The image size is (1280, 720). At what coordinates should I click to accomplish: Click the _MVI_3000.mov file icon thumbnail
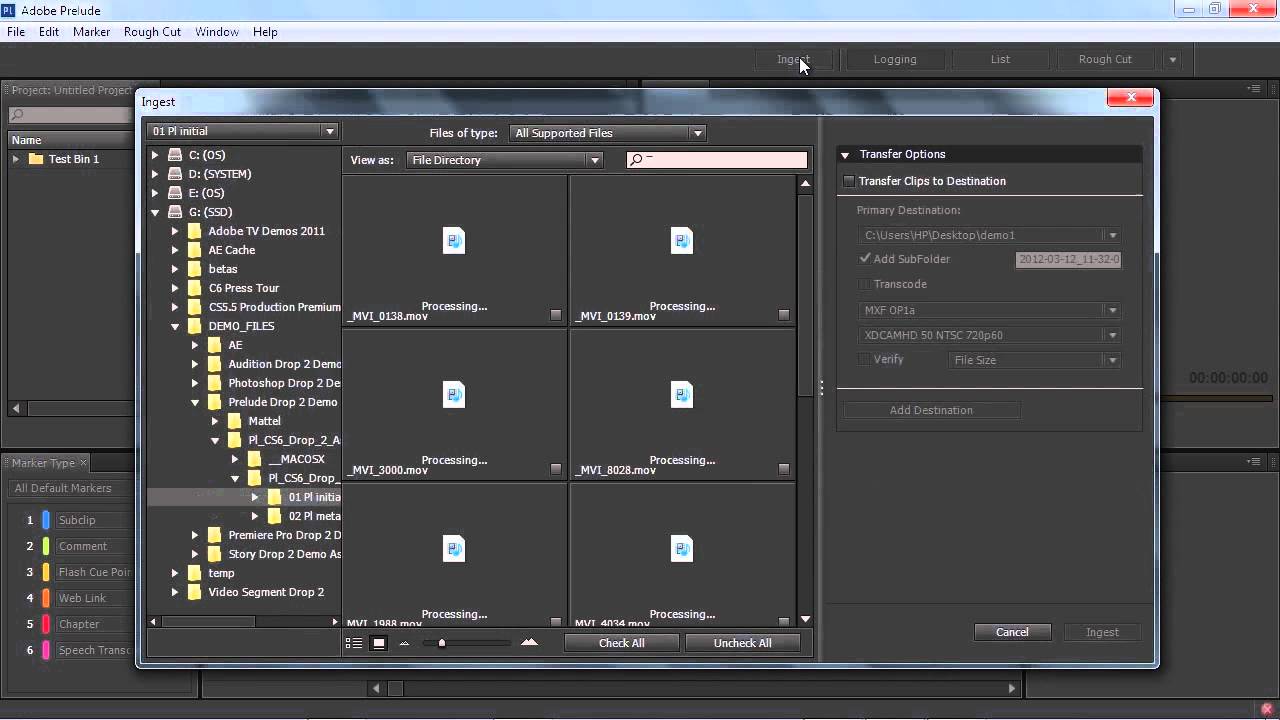pyautogui.click(x=454, y=394)
